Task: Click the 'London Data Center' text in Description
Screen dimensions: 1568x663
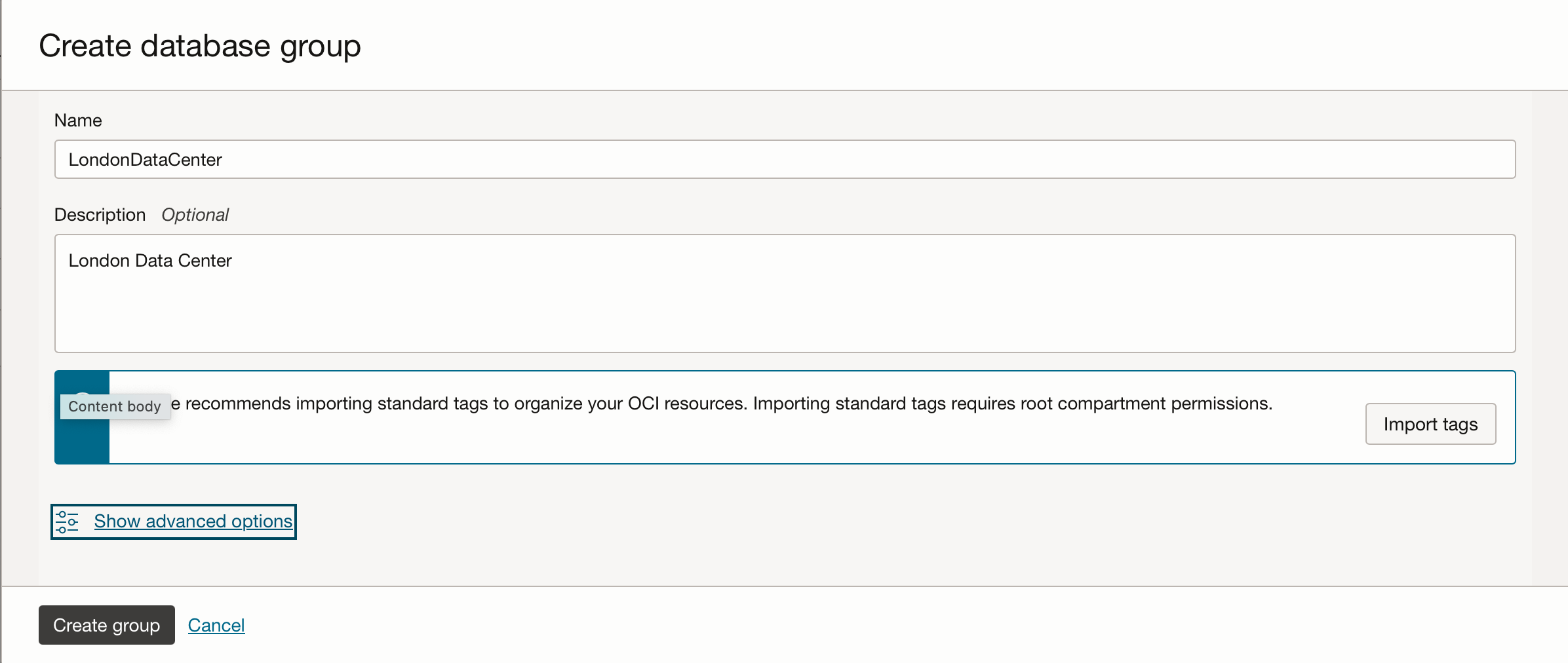Action: click(x=150, y=261)
